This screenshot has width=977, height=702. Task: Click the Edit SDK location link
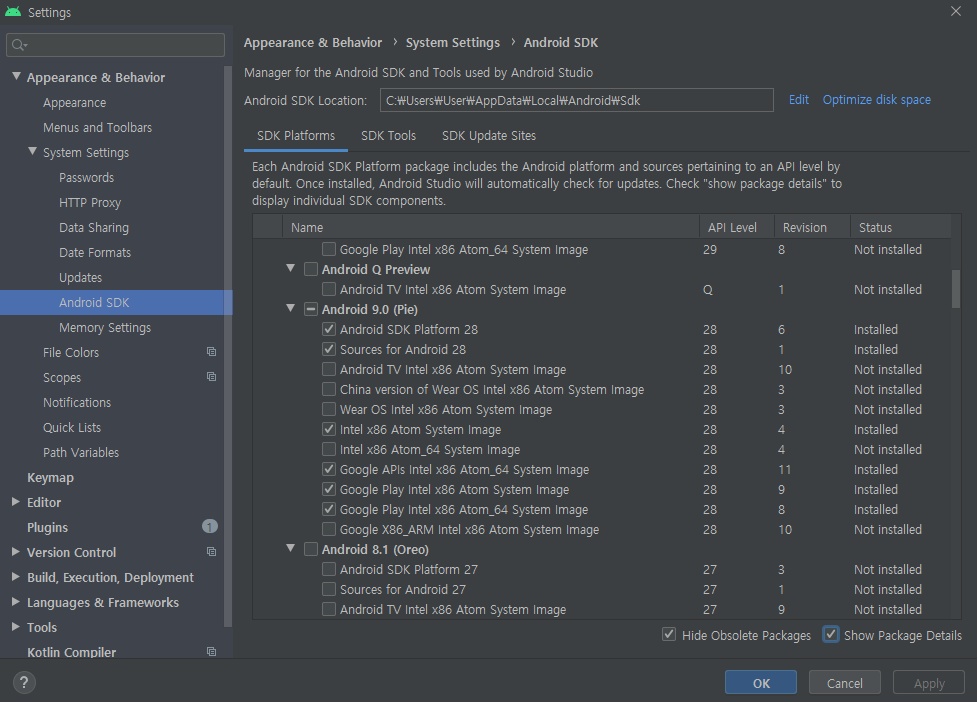coord(798,100)
